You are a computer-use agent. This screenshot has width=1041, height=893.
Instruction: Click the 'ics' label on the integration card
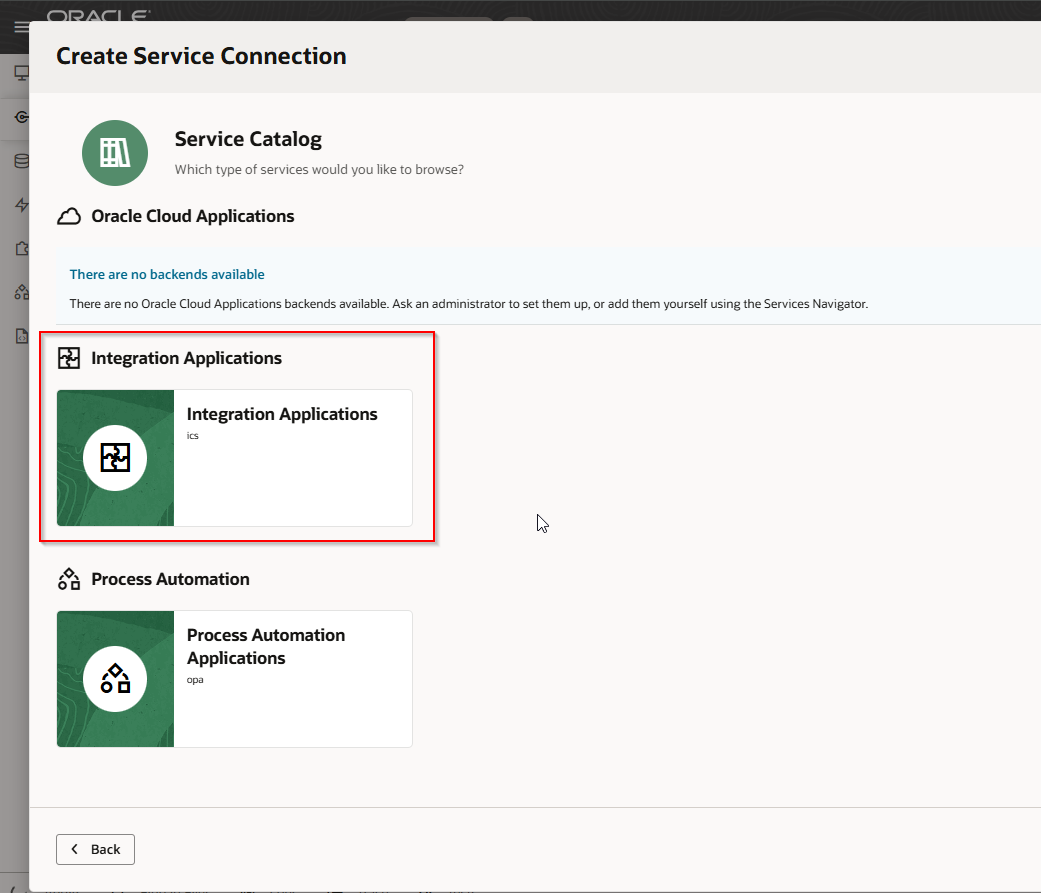tap(193, 436)
